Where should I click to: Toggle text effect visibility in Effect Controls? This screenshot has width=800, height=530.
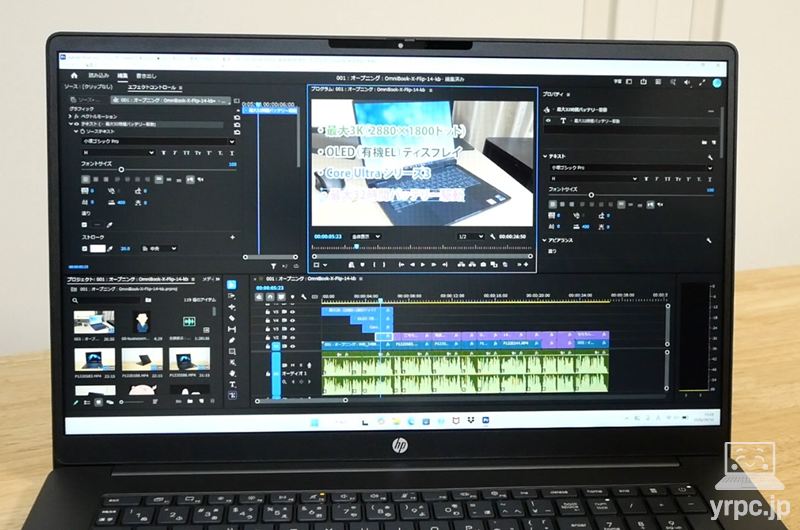click(77, 124)
